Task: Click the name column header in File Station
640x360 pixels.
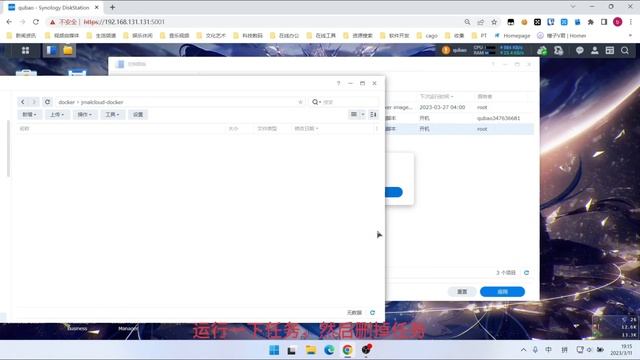Action: pos(24,129)
